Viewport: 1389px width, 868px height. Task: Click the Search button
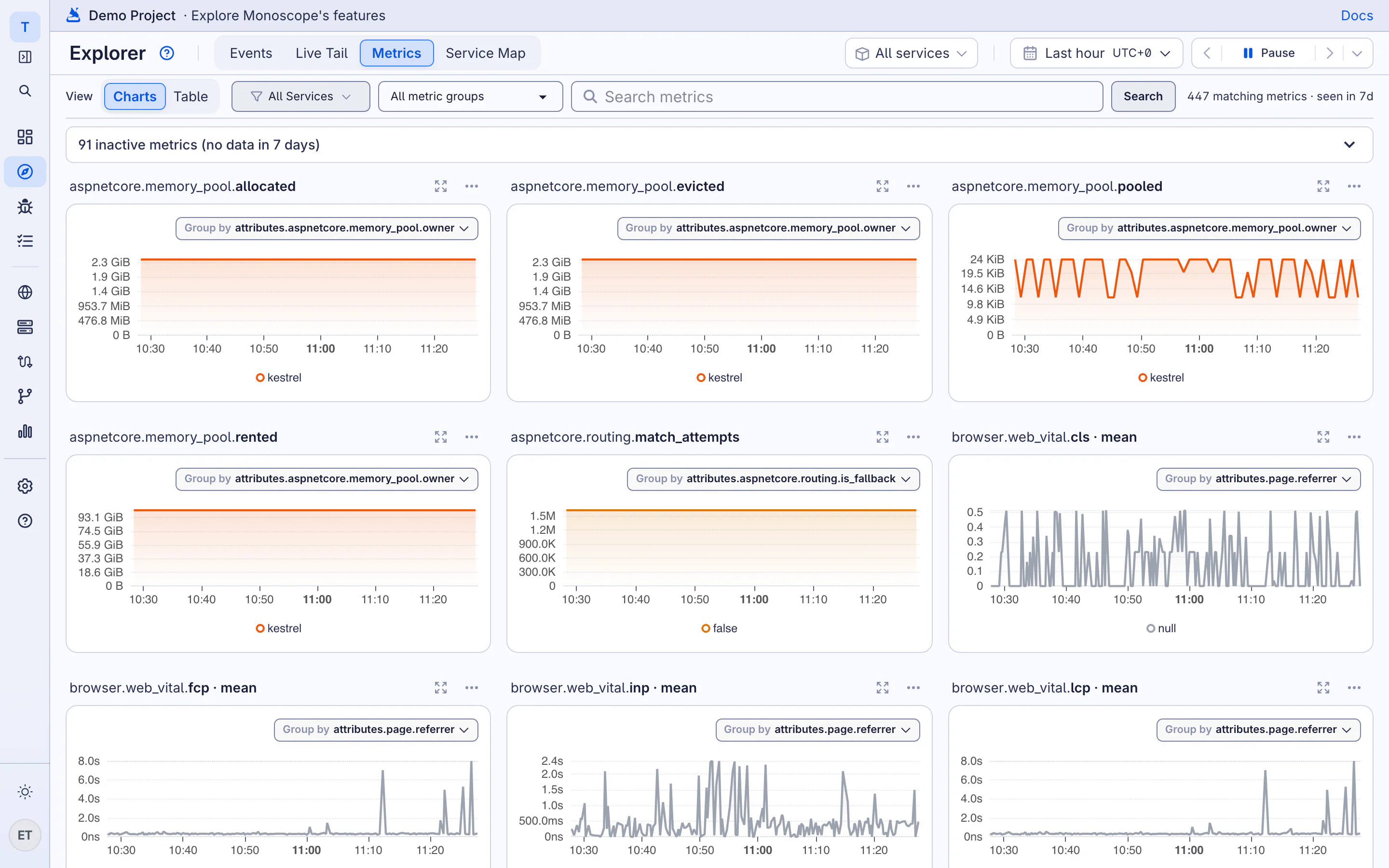[x=1143, y=96]
